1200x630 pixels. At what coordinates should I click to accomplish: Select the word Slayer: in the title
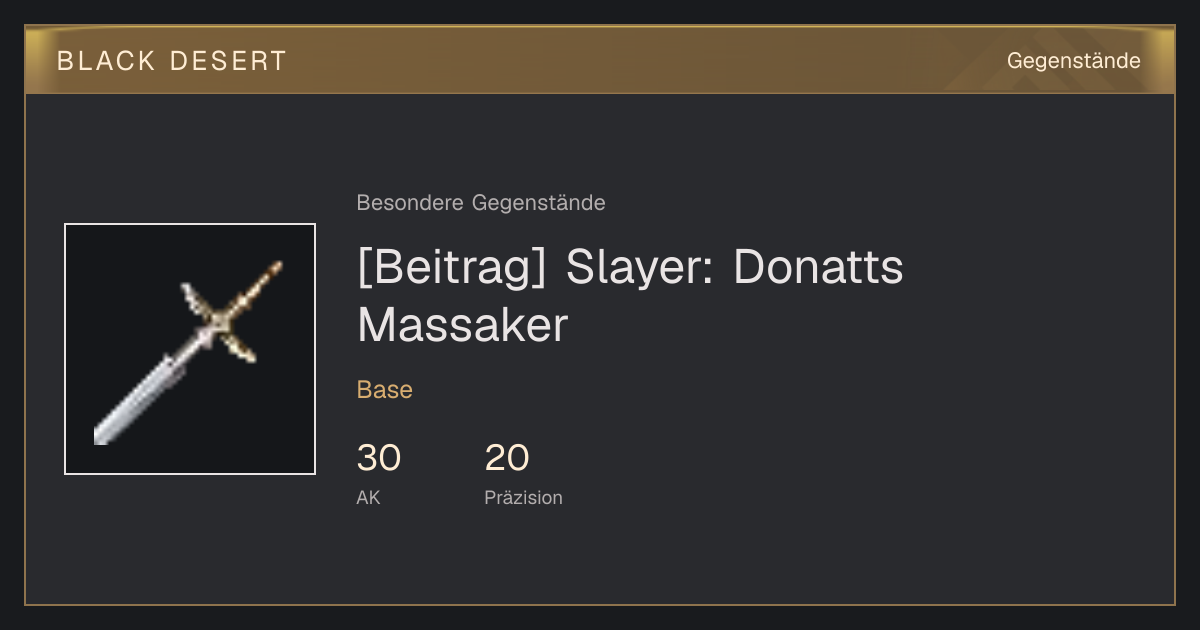click(x=640, y=268)
